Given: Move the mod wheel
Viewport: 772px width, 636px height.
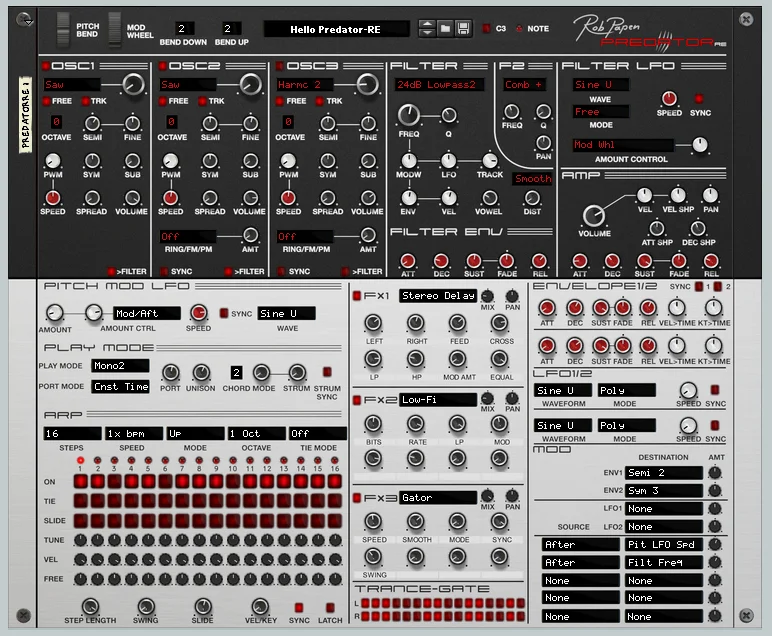Looking at the screenshot, I should (115, 29).
